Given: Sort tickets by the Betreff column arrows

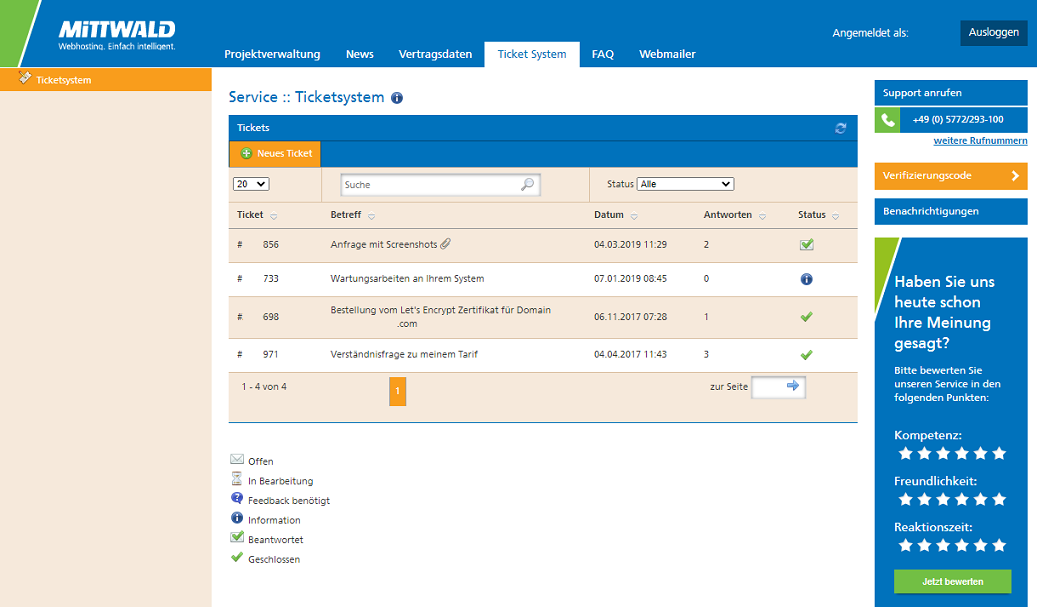Looking at the screenshot, I should 372,216.
